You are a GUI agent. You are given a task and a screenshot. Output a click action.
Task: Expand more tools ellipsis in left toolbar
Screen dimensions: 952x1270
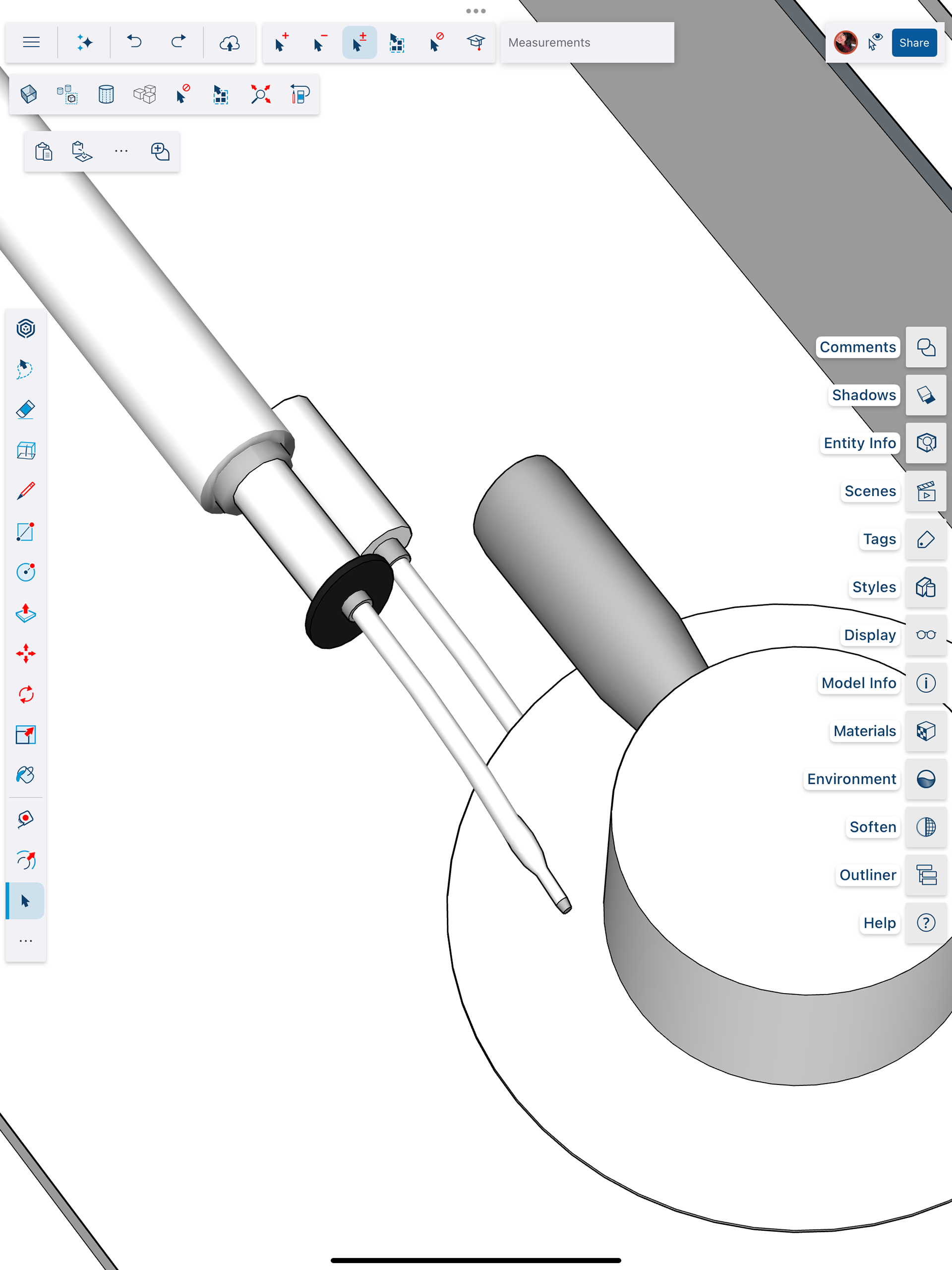point(26,941)
